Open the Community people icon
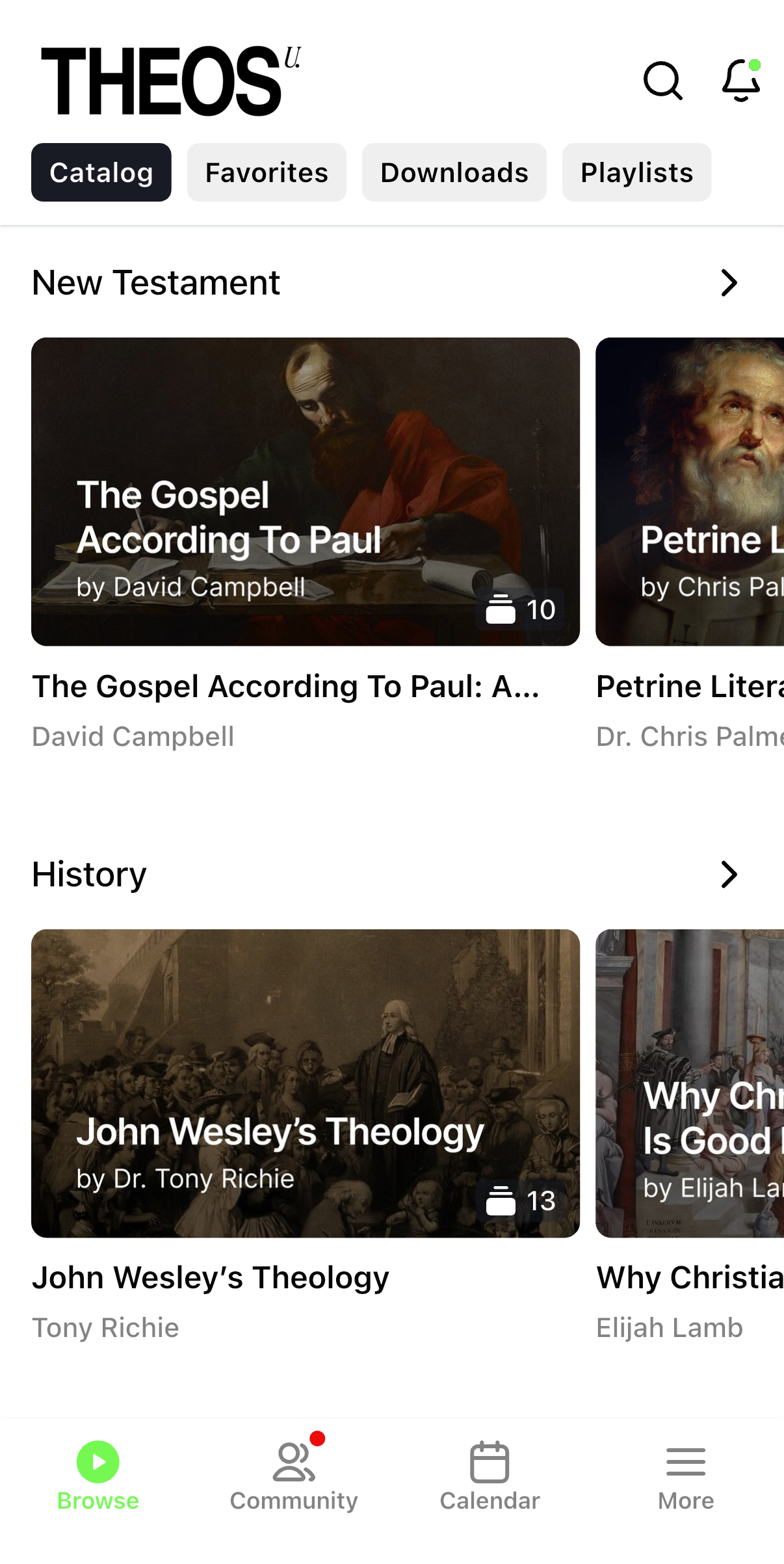This screenshot has height=1564, width=784. (x=294, y=1462)
